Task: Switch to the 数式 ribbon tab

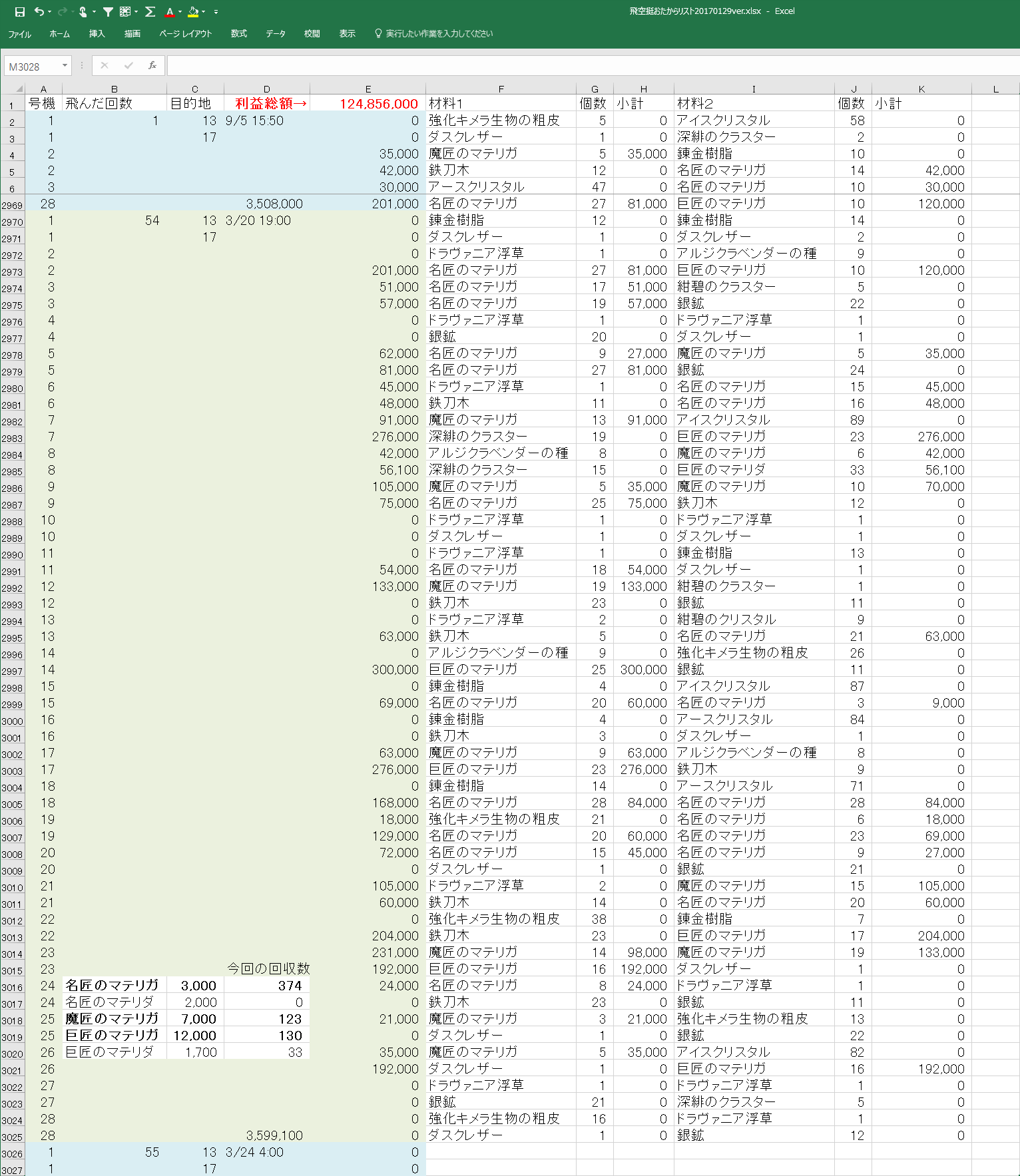Action: pos(238,34)
